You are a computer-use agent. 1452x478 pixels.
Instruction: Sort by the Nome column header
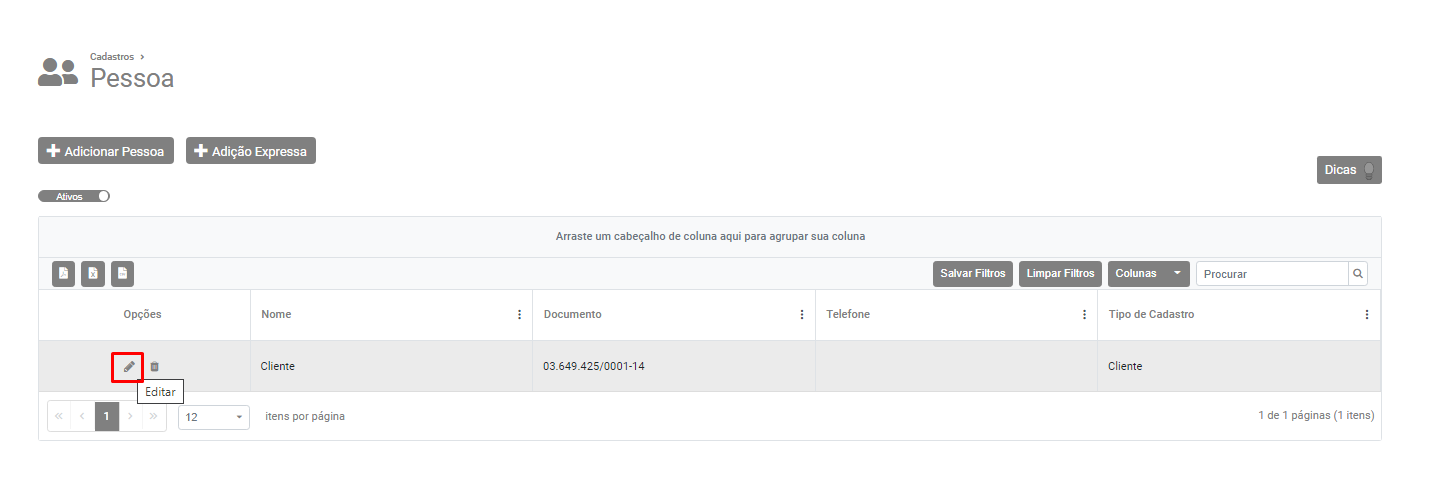tap(276, 314)
